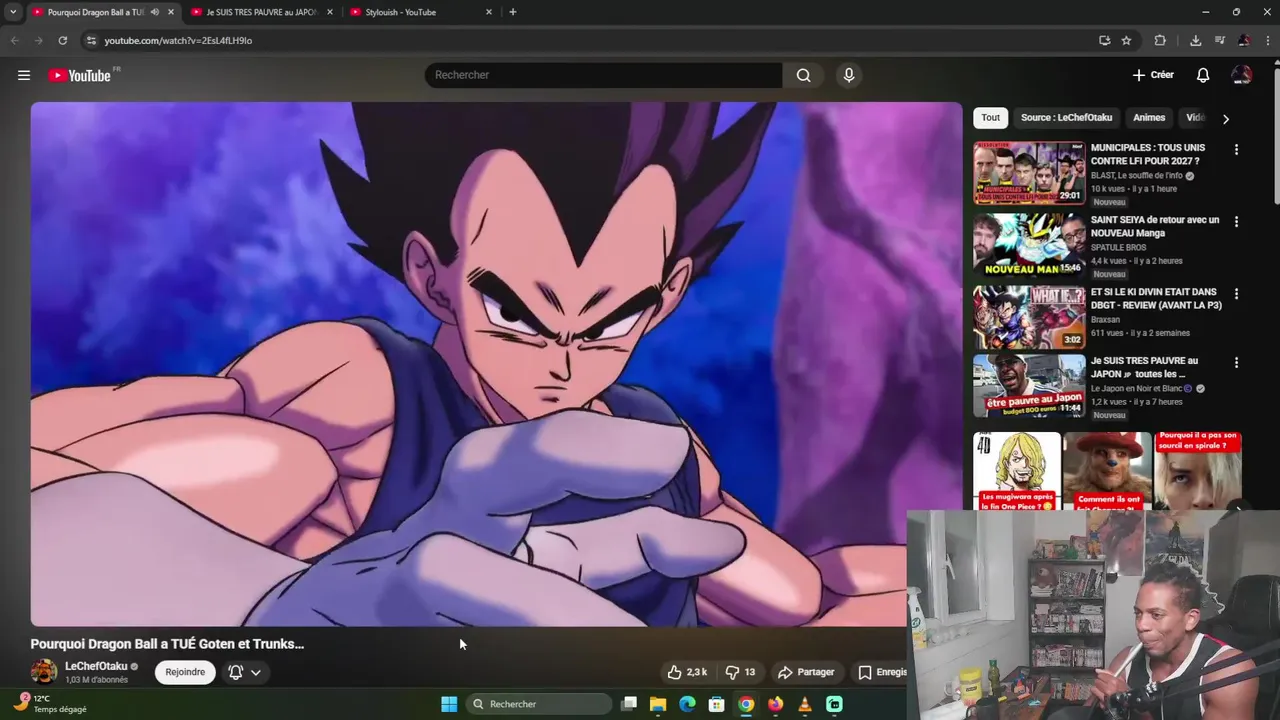Open browser downloads
The image size is (1280, 720).
(1195, 40)
